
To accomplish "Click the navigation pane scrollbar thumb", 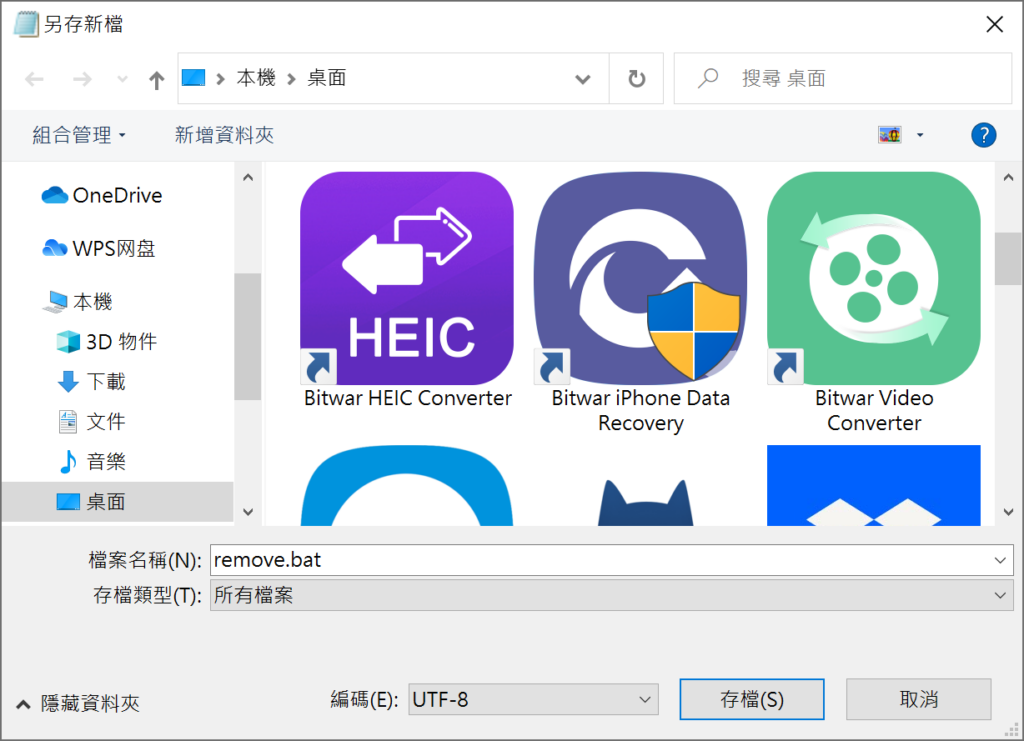I will [248, 336].
